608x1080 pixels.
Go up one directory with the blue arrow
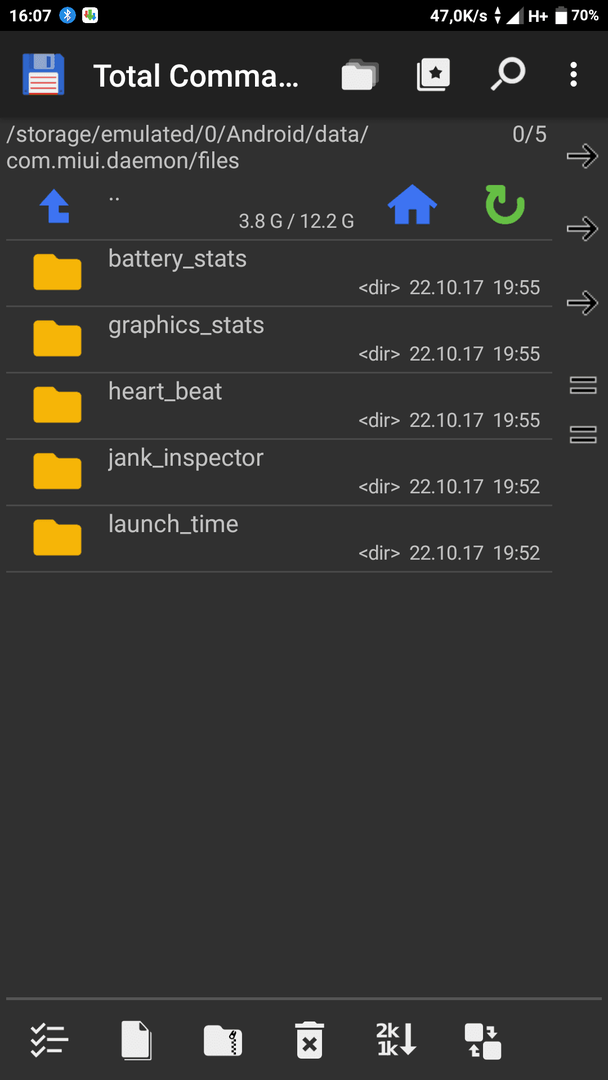click(54, 207)
